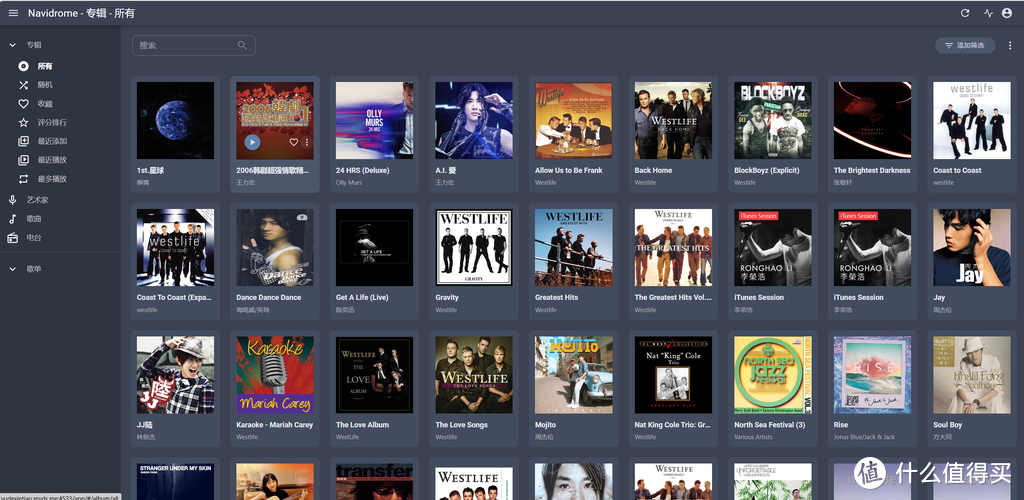Viewport: 1024px width, 500px height.
Task: Collapse the 专辑 sidebar section chevron
Action: point(12,45)
